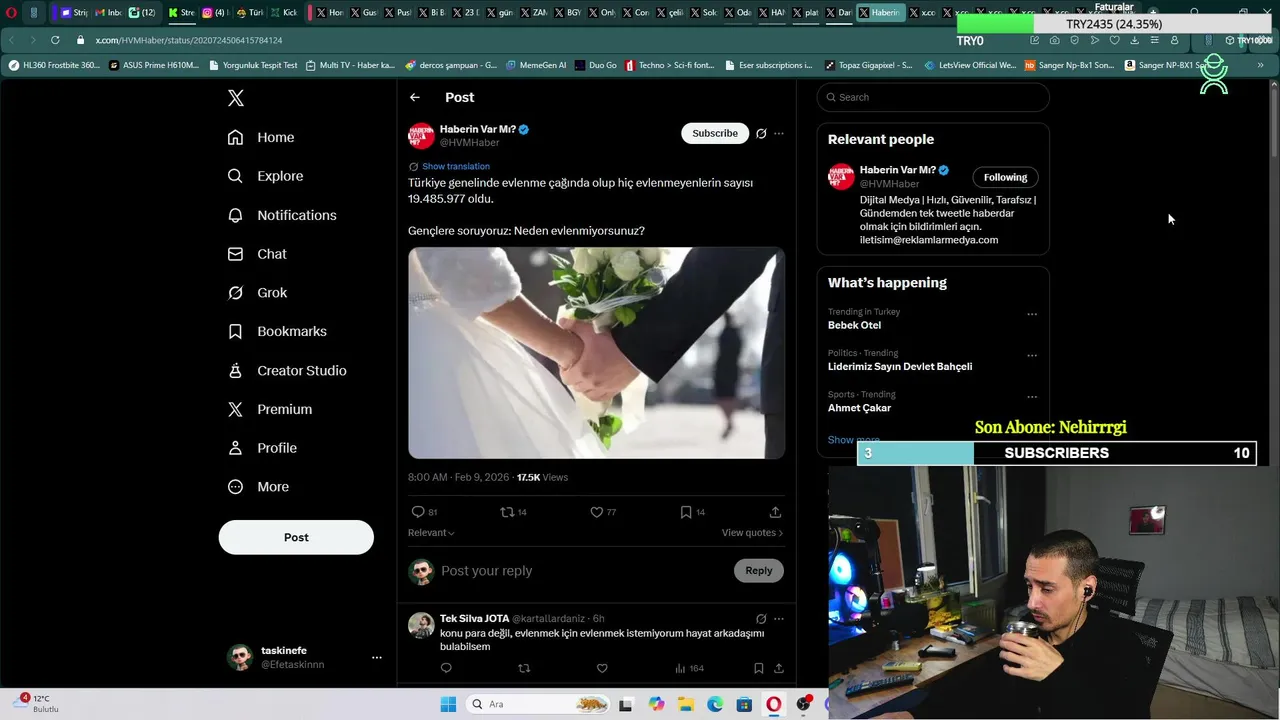Open post options three-dot menu
This screenshot has width=1280, height=720.
click(x=779, y=133)
